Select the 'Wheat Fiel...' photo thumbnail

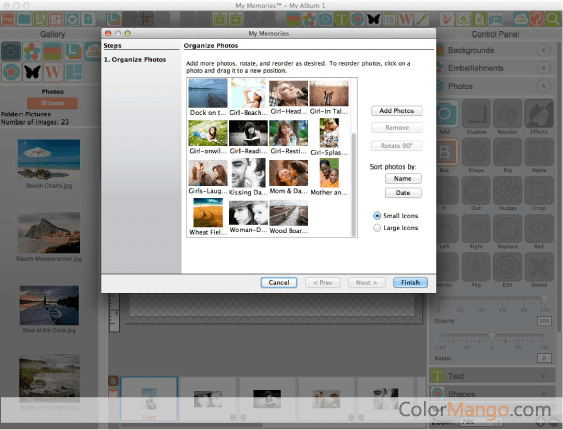208,213
